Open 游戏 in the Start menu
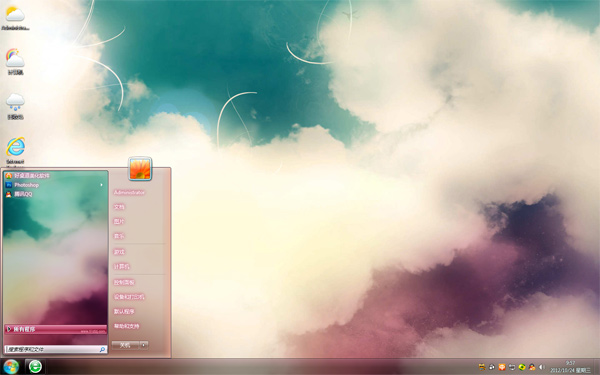 [x=119, y=252]
